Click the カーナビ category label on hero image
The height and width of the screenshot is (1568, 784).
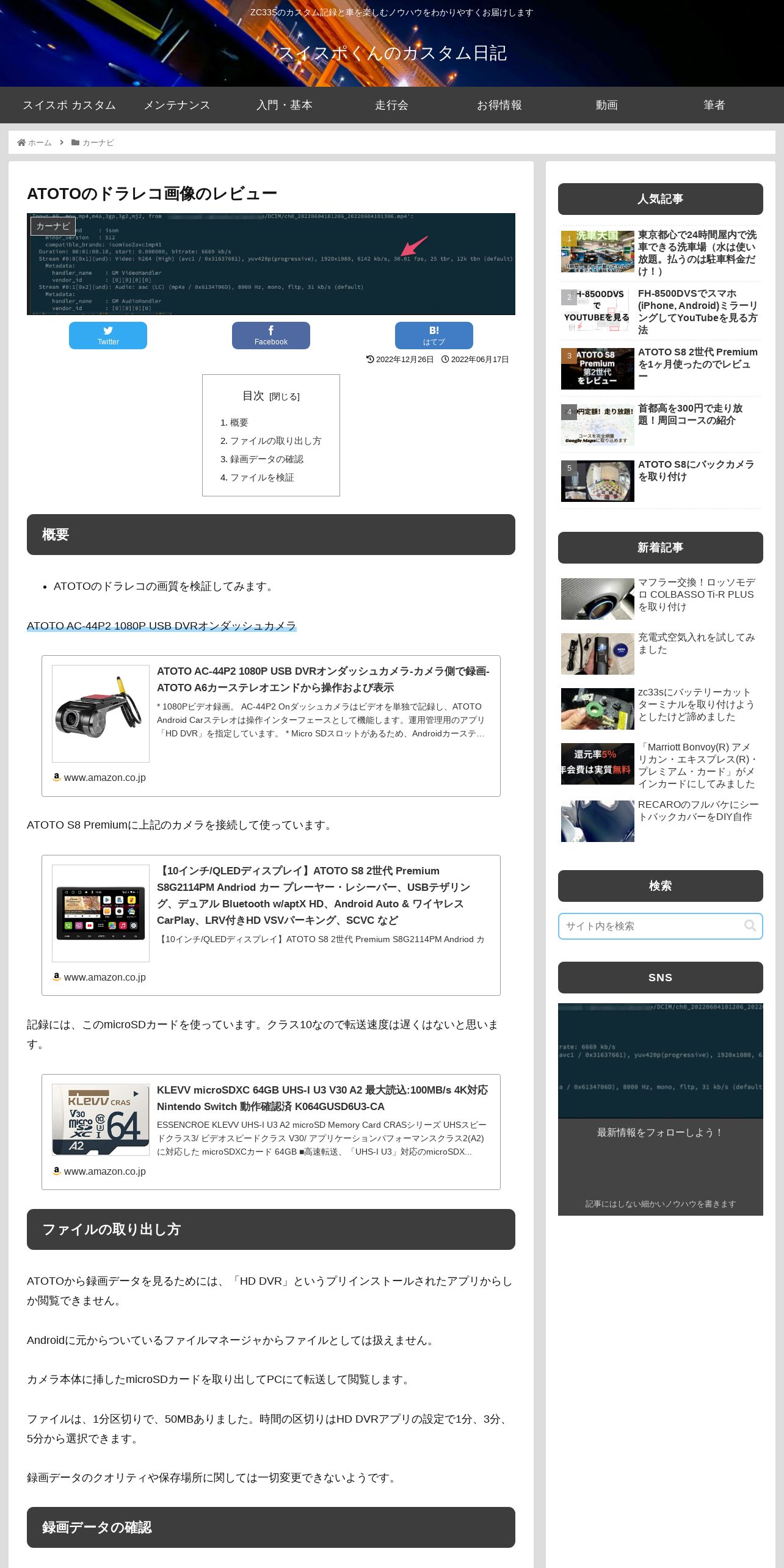click(x=53, y=226)
